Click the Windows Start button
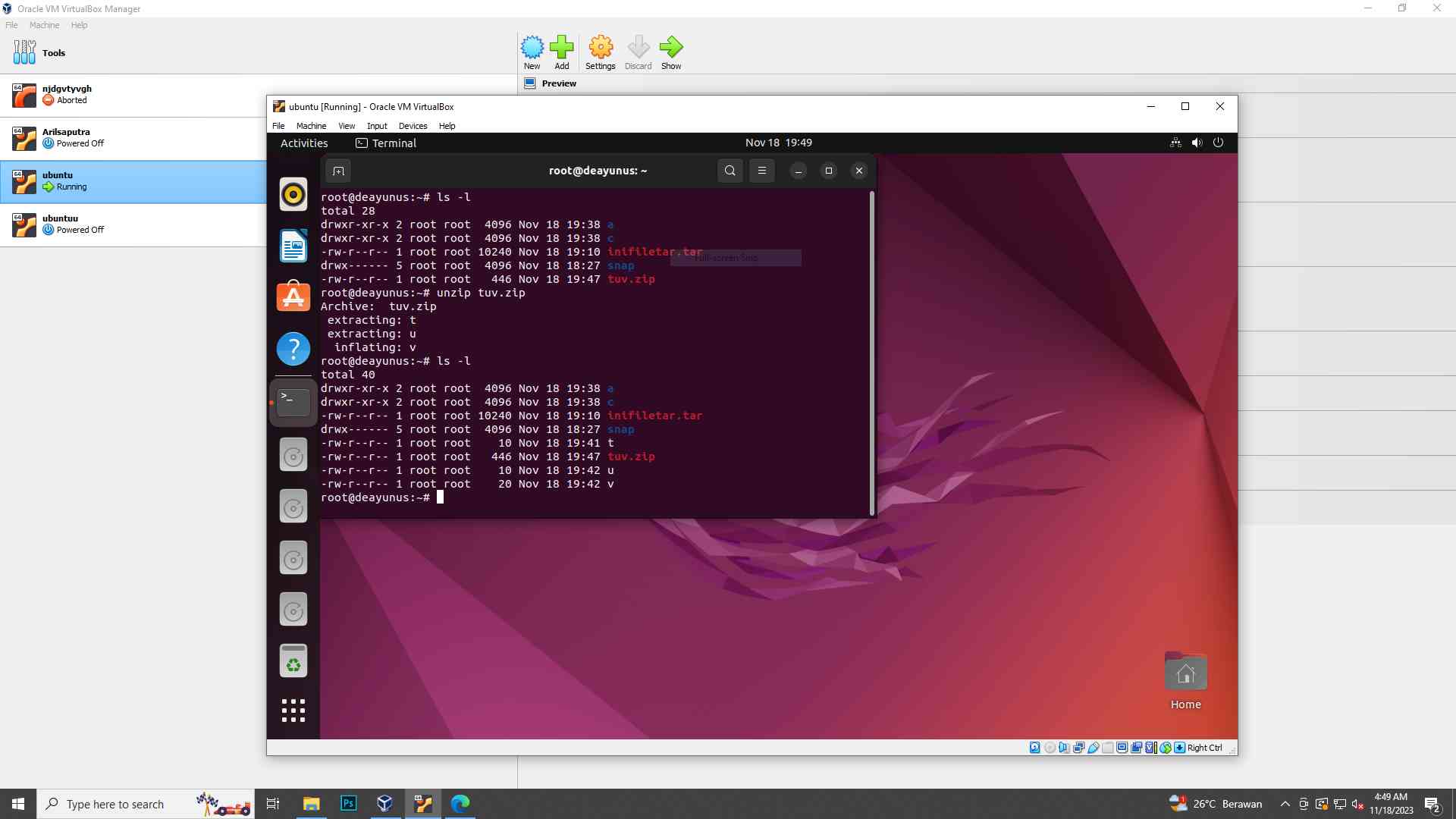The image size is (1456, 819). click(x=18, y=804)
